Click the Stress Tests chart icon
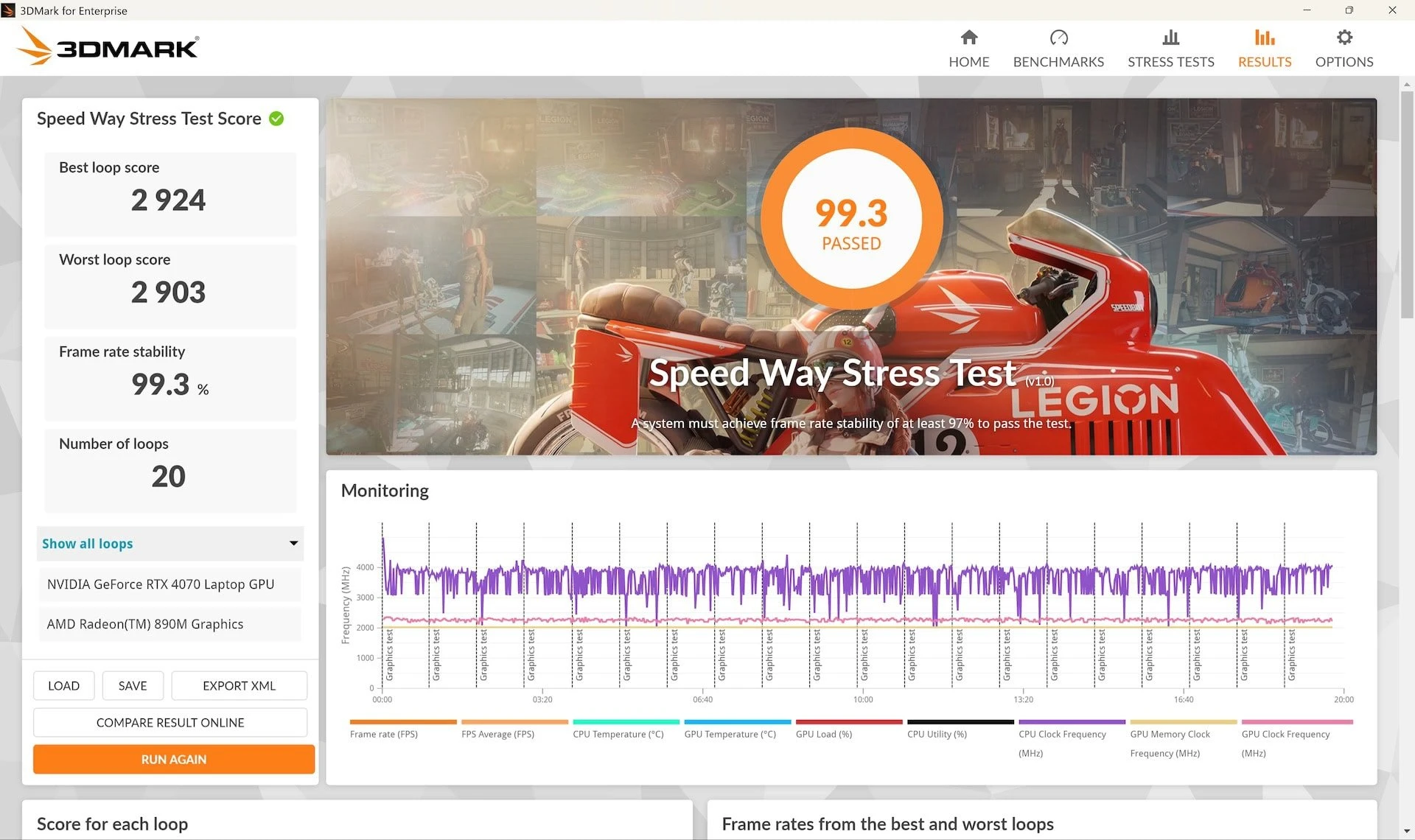1415x840 pixels. tap(1170, 37)
